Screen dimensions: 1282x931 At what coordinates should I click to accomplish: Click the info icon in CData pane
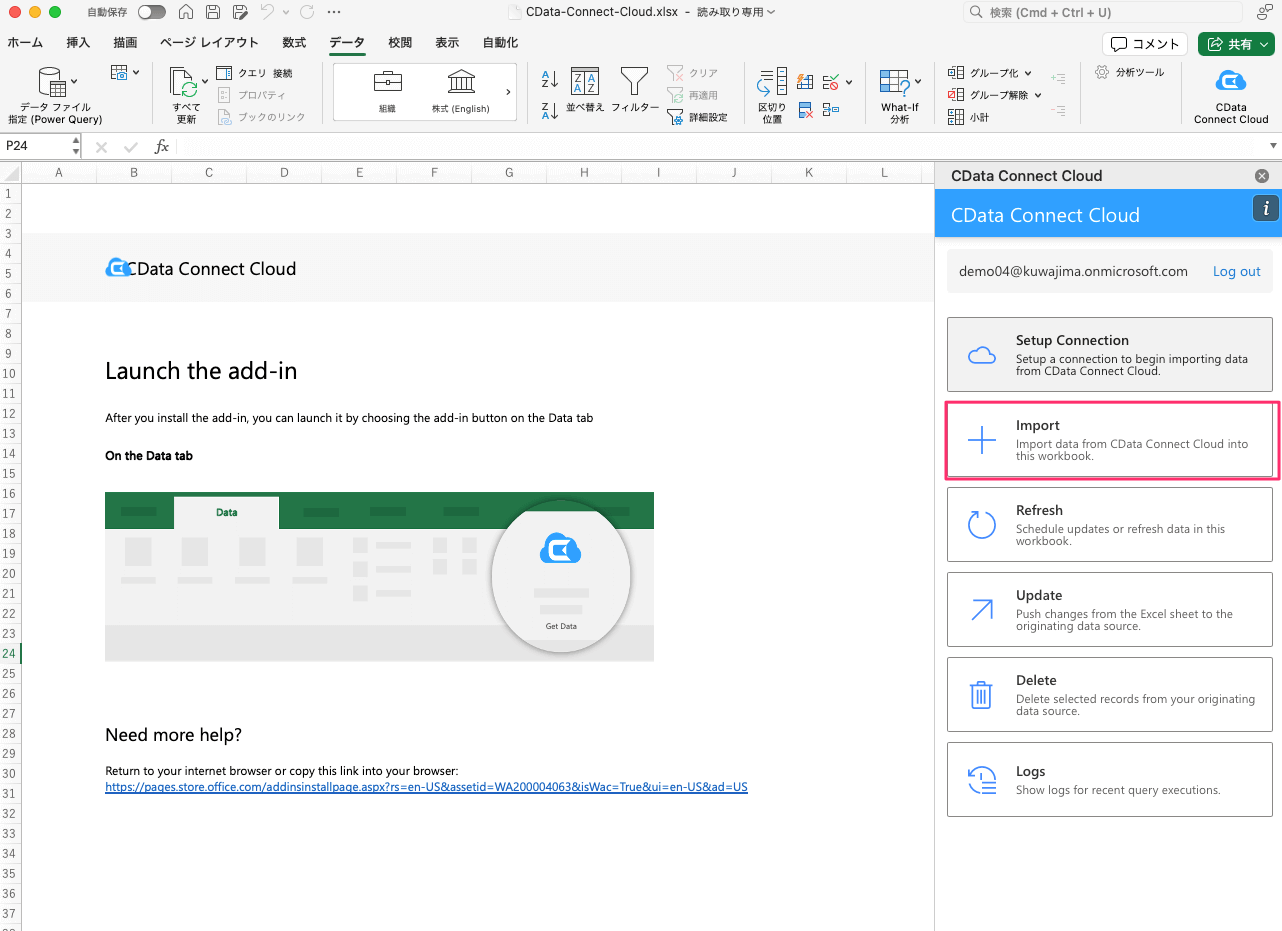[1266, 208]
